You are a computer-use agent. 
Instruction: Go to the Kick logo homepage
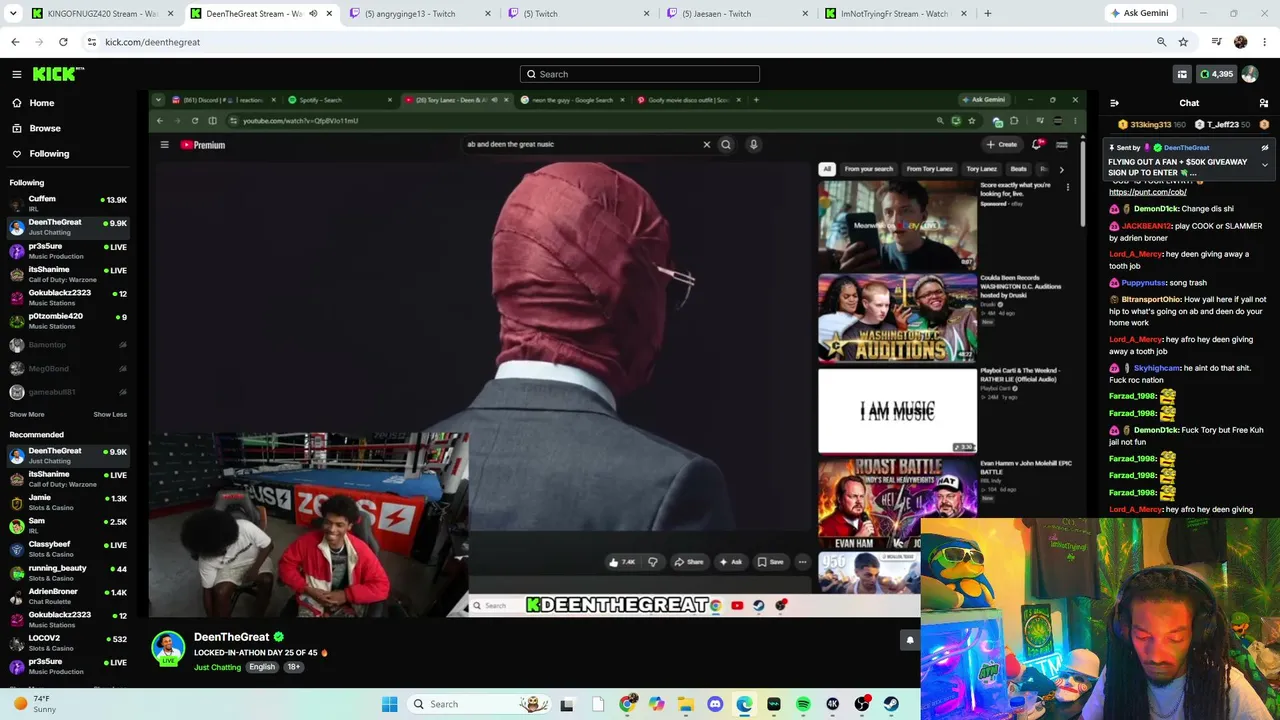pos(58,74)
